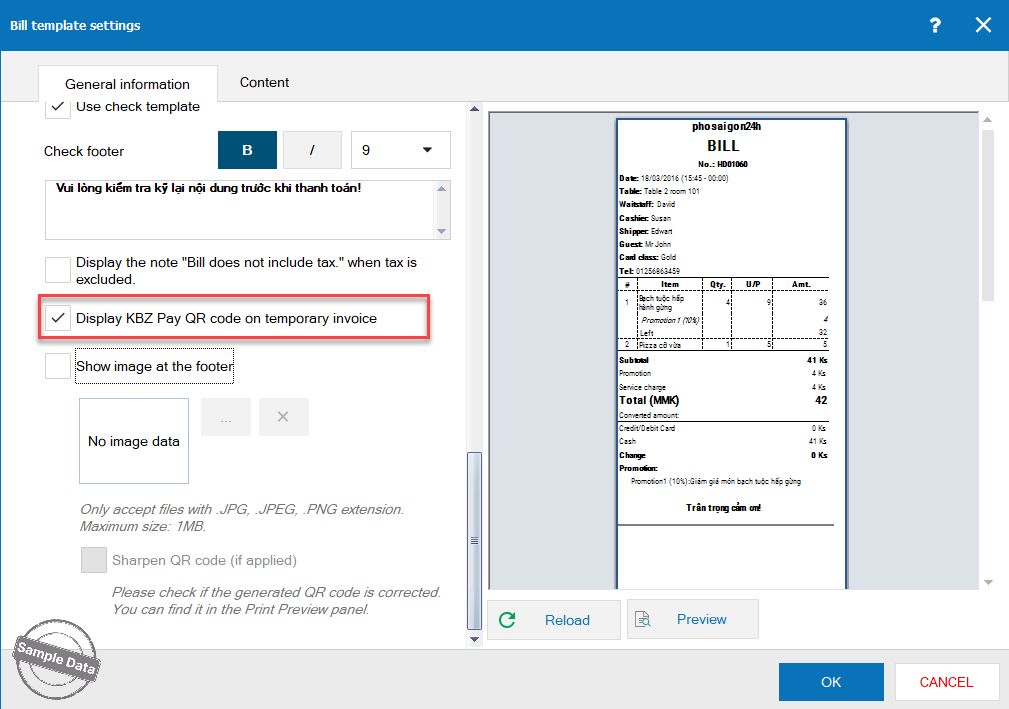This screenshot has width=1009, height=709.
Task: Toggle italic formatting for check footer
Action: (312, 150)
